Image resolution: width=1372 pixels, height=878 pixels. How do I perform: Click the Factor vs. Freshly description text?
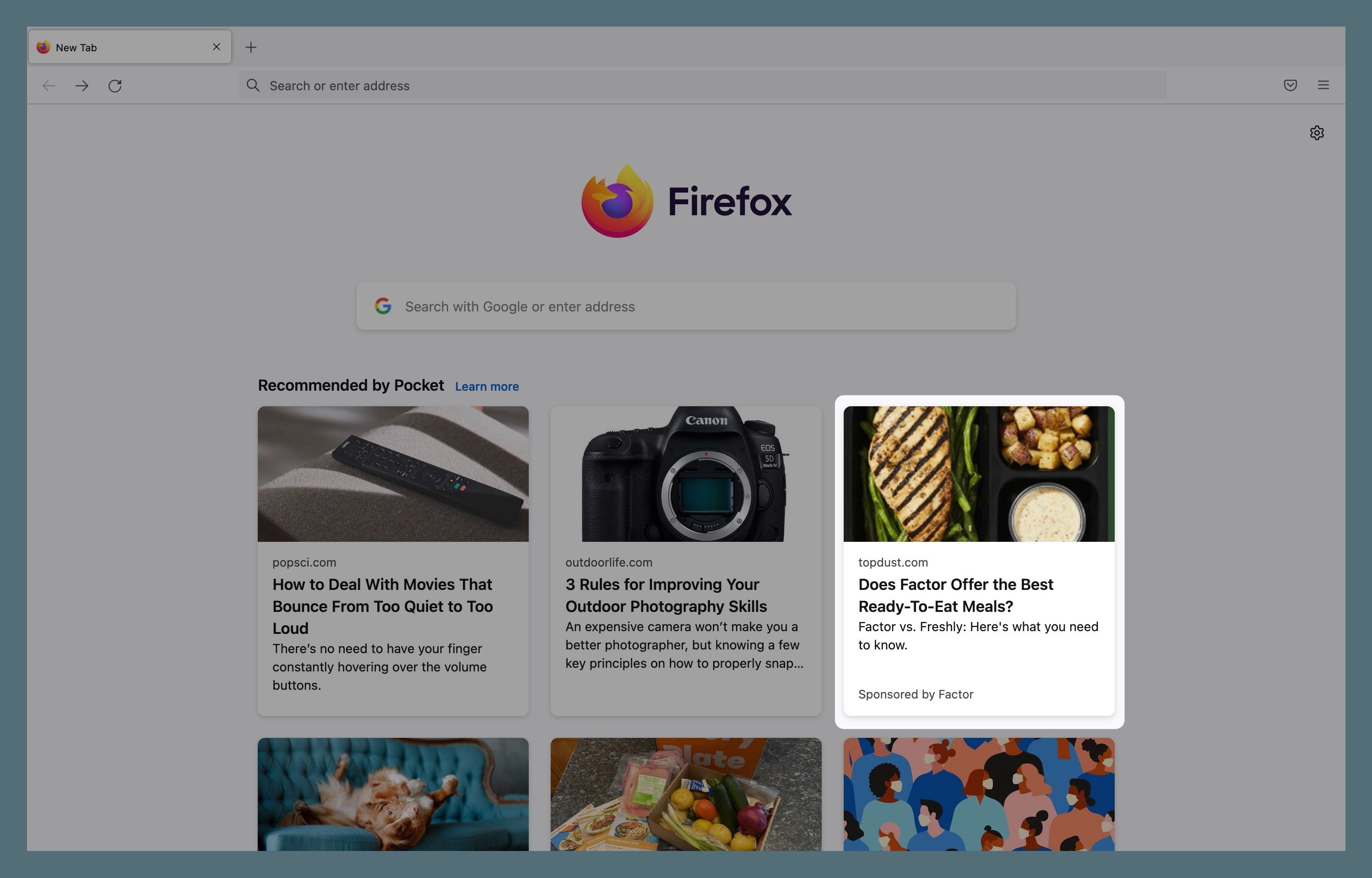click(978, 636)
